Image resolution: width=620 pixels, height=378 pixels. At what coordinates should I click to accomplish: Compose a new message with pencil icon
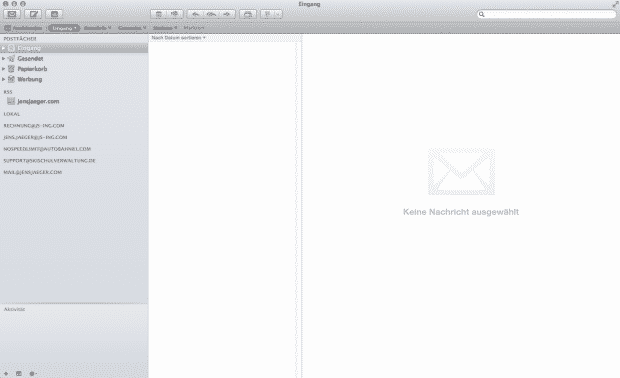(33, 14)
